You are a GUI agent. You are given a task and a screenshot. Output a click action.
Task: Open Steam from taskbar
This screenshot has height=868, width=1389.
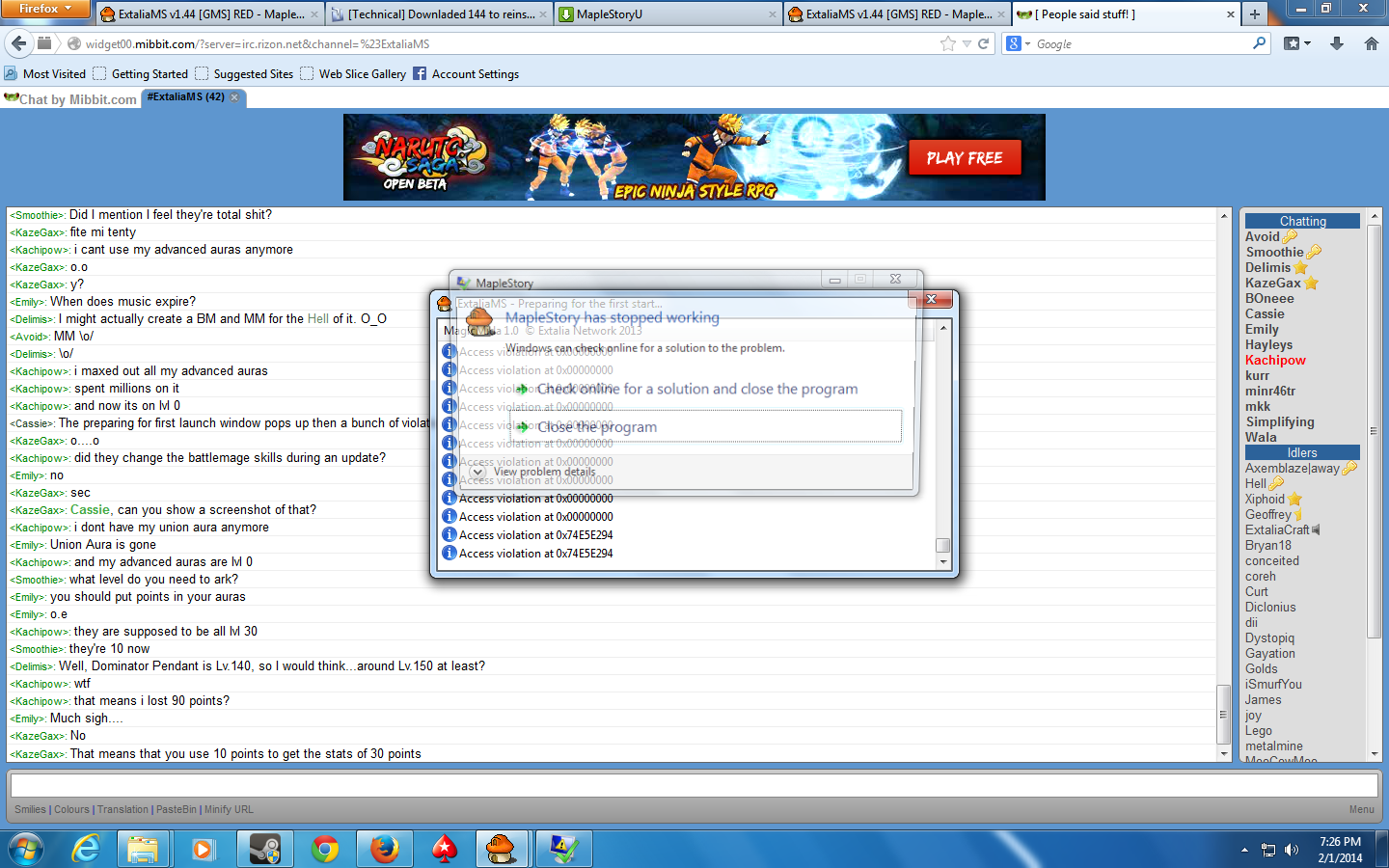tap(264, 849)
